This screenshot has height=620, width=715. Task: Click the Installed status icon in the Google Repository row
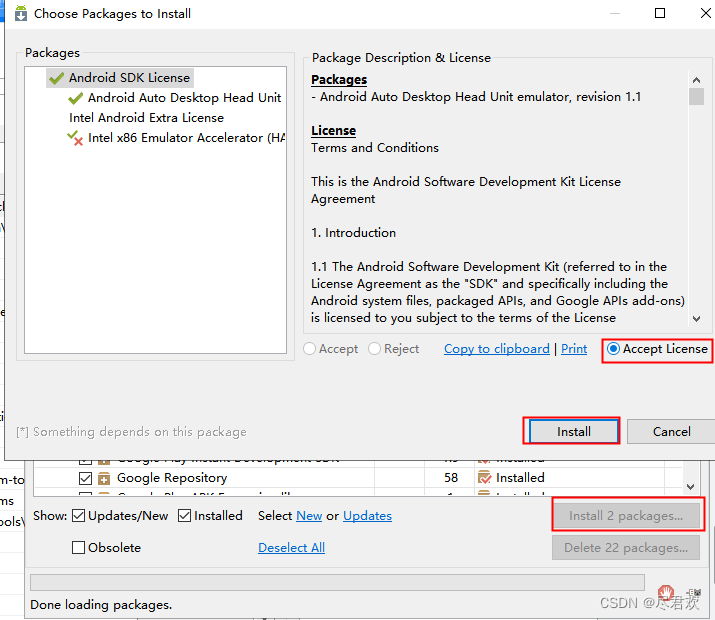(x=484, y=477)
